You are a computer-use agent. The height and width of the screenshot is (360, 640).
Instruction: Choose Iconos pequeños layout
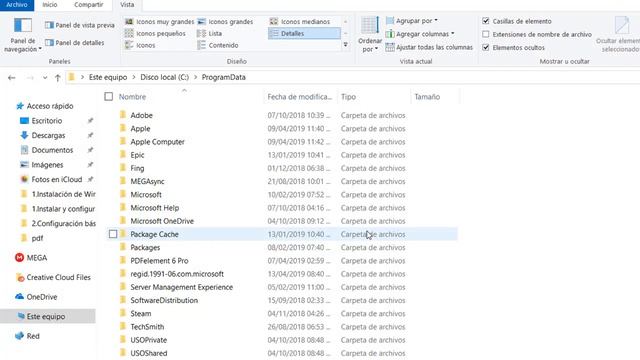click(x=155, y=33)
